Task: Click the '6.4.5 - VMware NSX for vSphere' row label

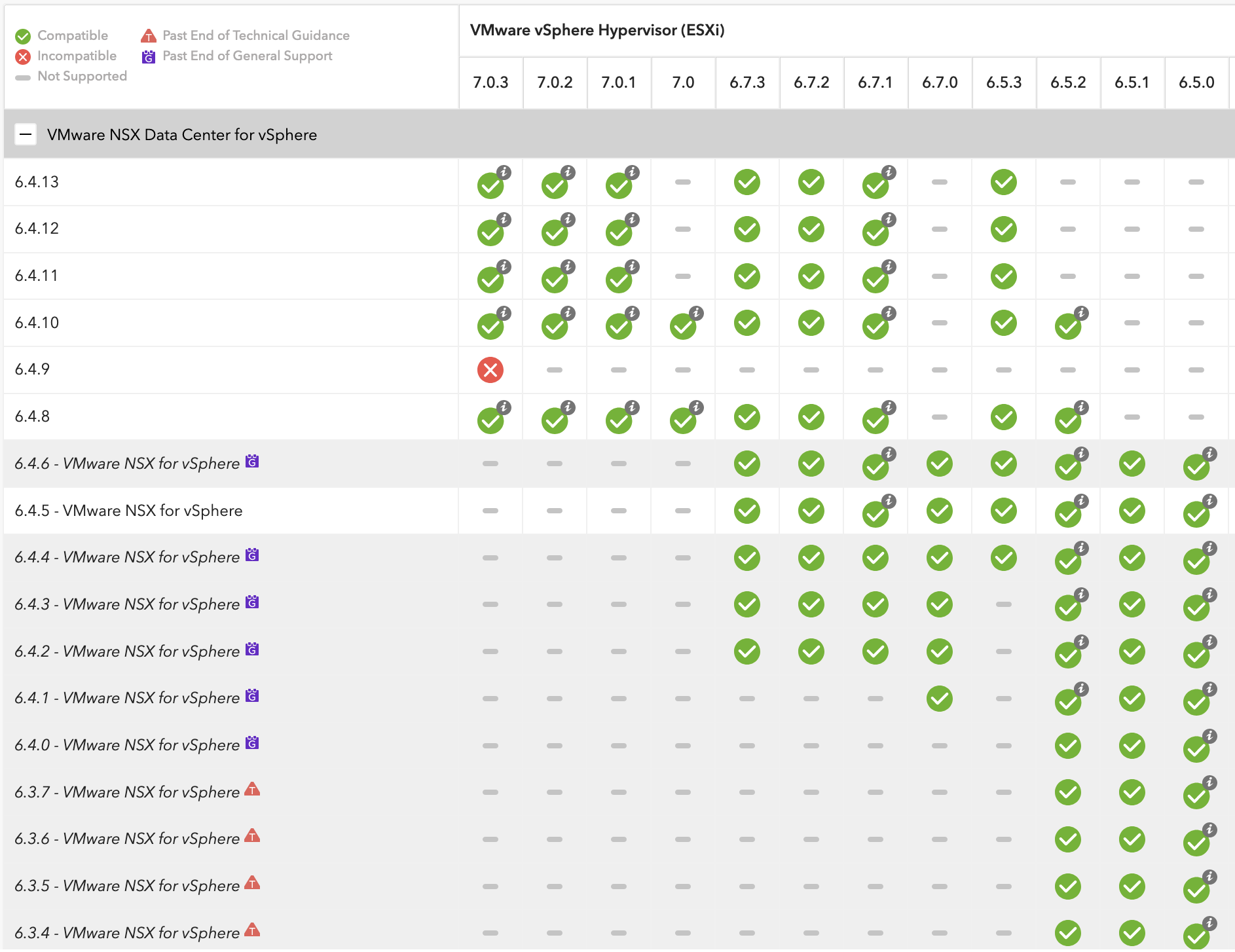Action: coord(128,511)
